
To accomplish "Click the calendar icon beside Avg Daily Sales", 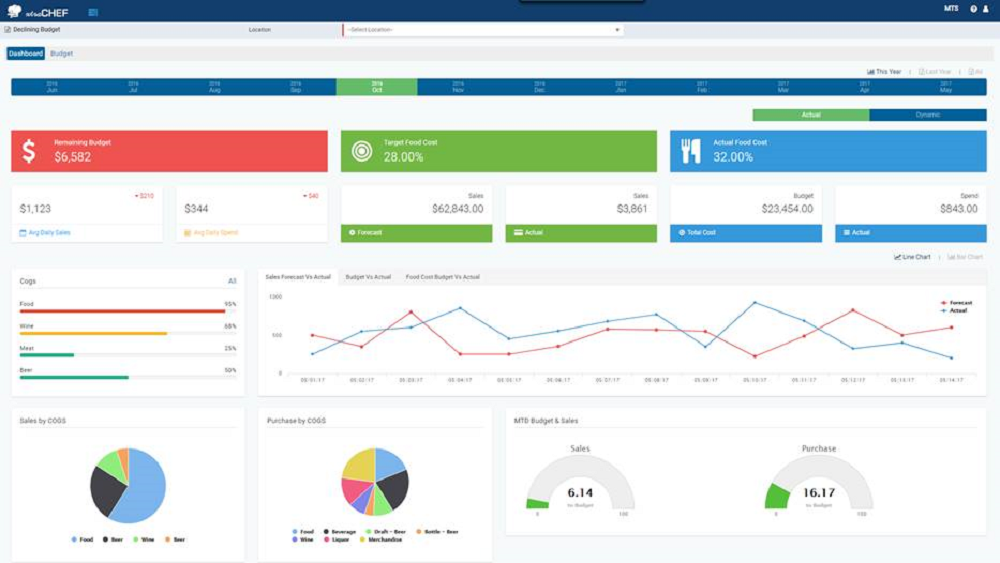I will 23,233.
